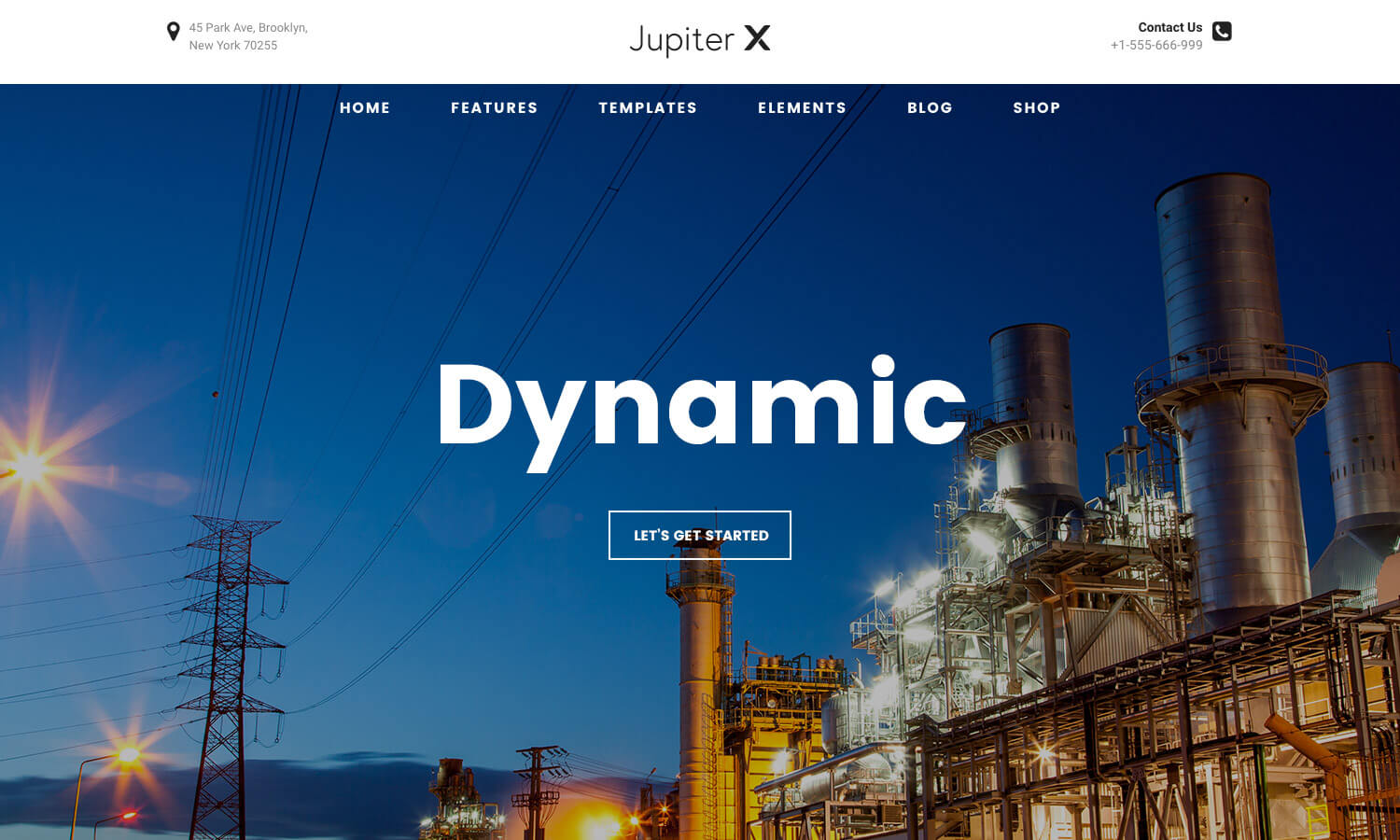
Task: Open the Features menu item
Action: click(495, 108)
